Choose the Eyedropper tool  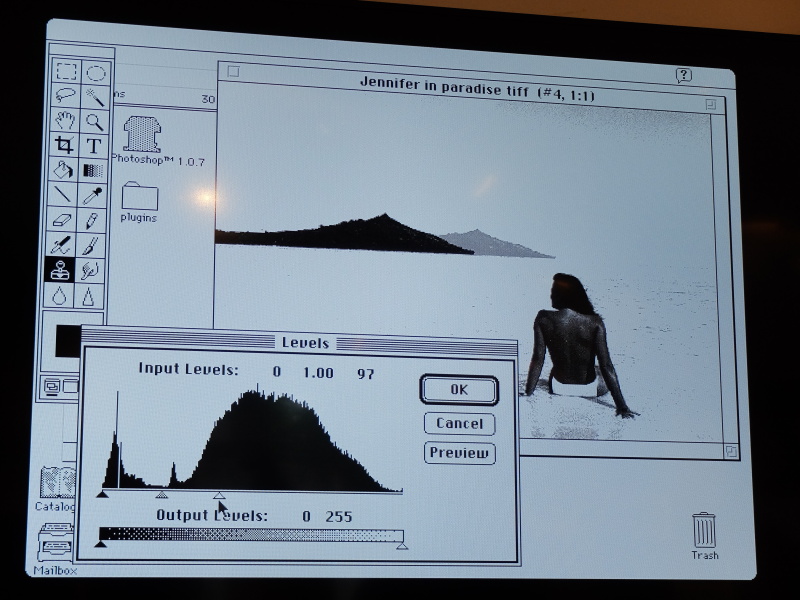coord(92,195)
